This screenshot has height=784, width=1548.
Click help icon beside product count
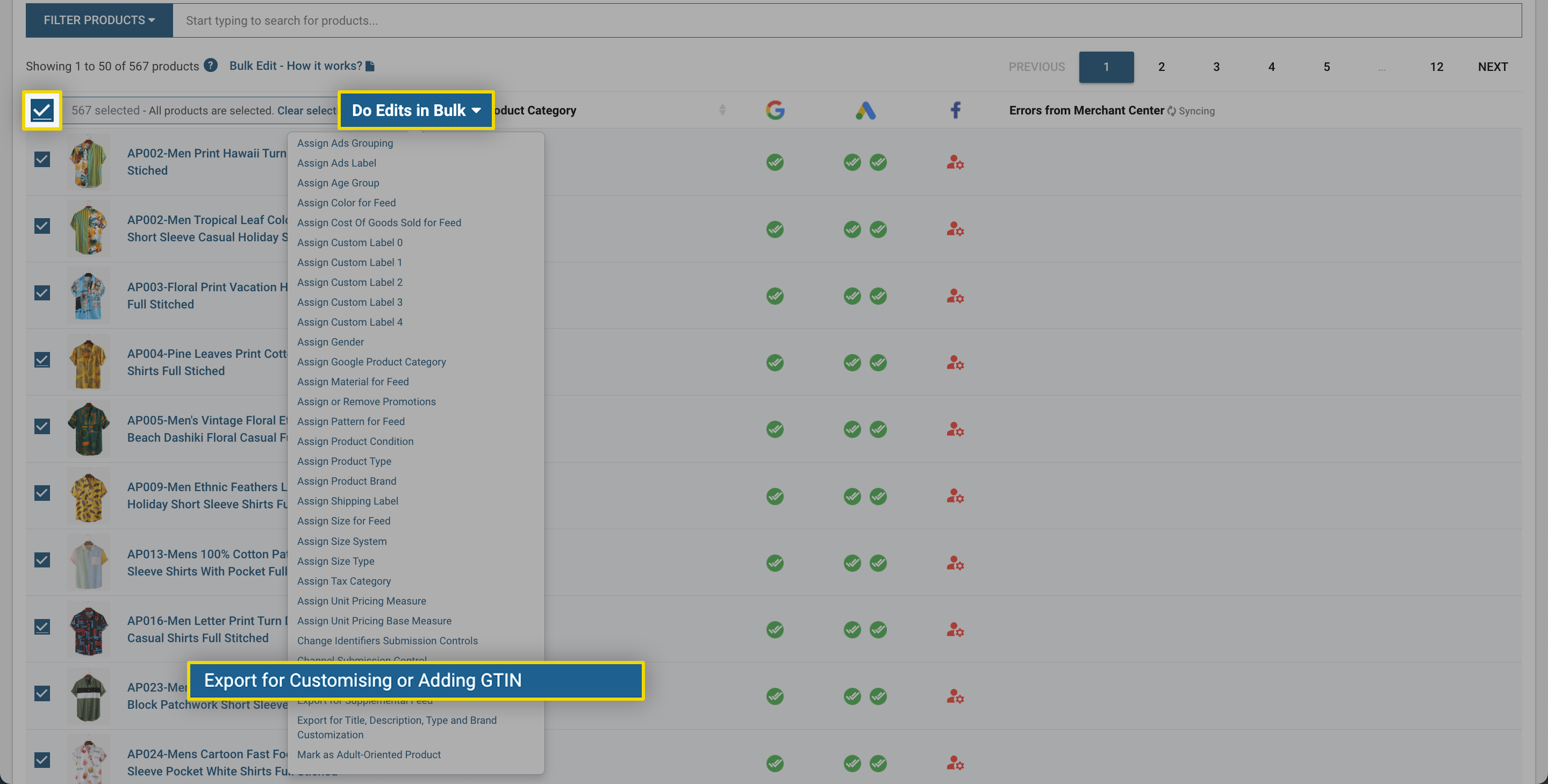point(210,66)
